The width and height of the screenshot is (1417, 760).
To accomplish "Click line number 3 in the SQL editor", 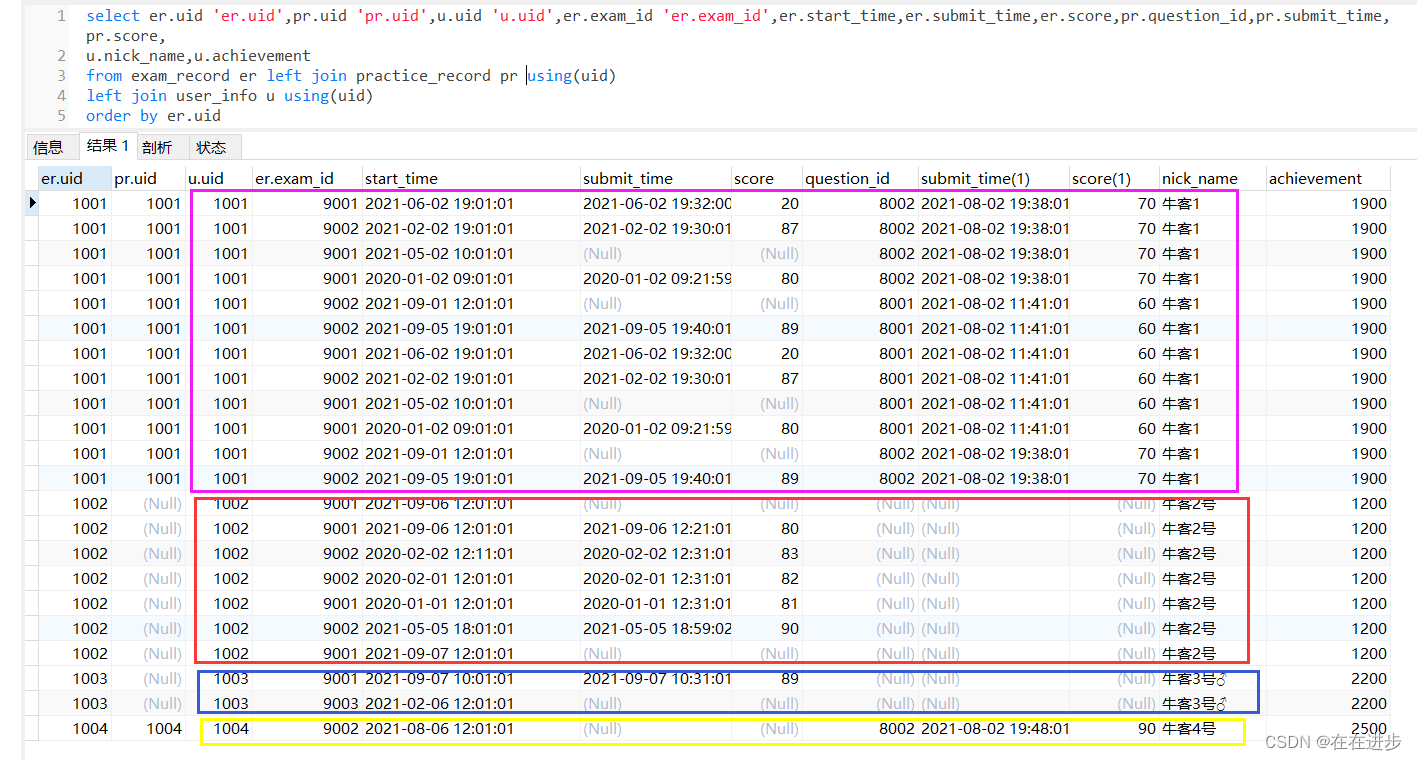I will tap(61, 75).
